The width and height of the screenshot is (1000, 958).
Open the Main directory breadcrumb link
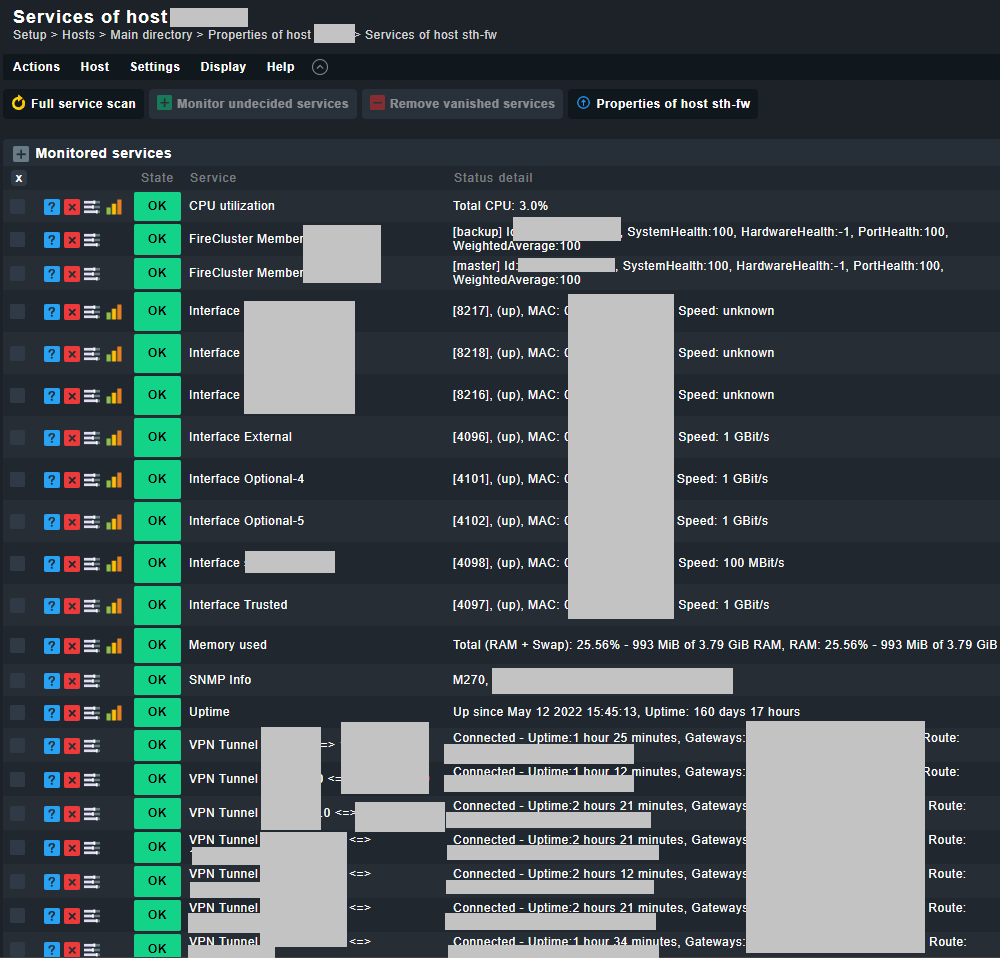pyautogui.click(x=151, y=34)
